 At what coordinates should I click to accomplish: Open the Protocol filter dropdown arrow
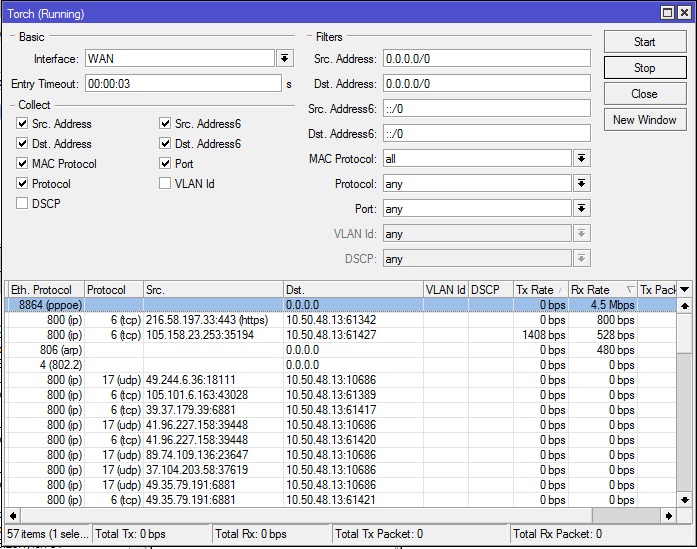coord(581,184)
